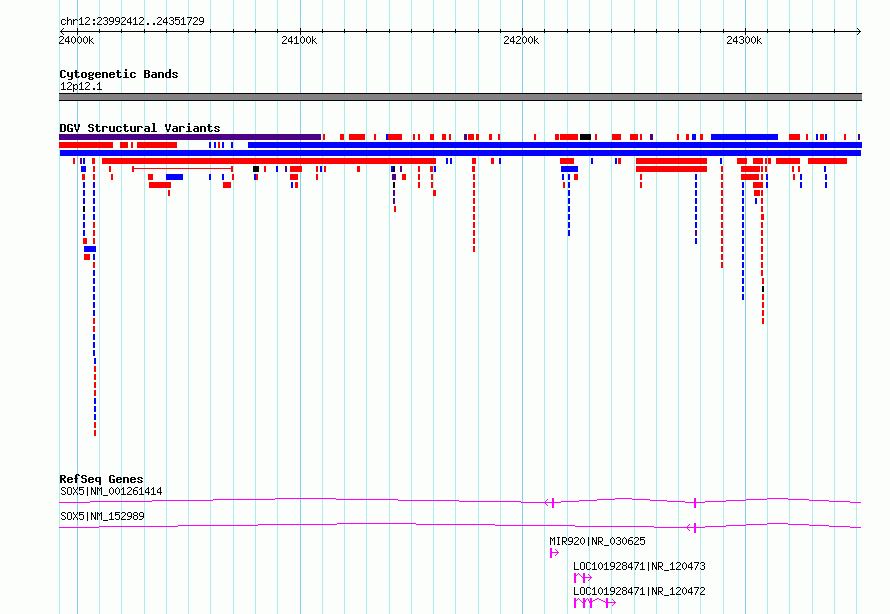Screen dimensions: 890x614
Task: Select the MIR920 gene glyph
Action: 554,553
